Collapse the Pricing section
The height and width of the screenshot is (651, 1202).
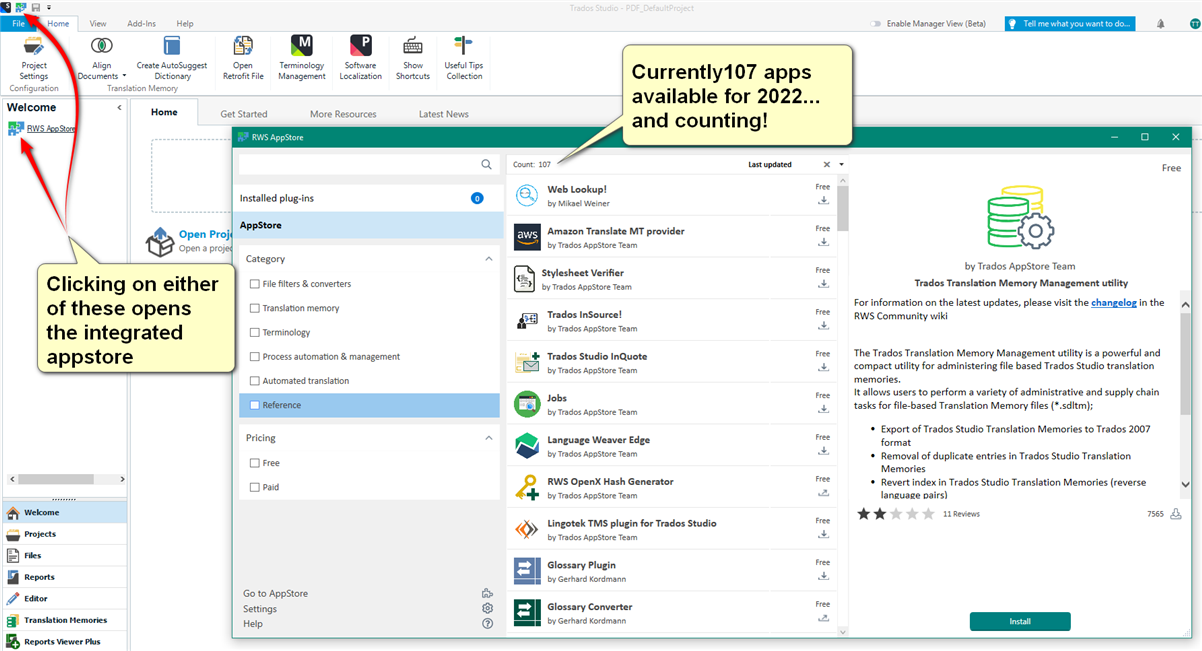(x=489, y=438)
